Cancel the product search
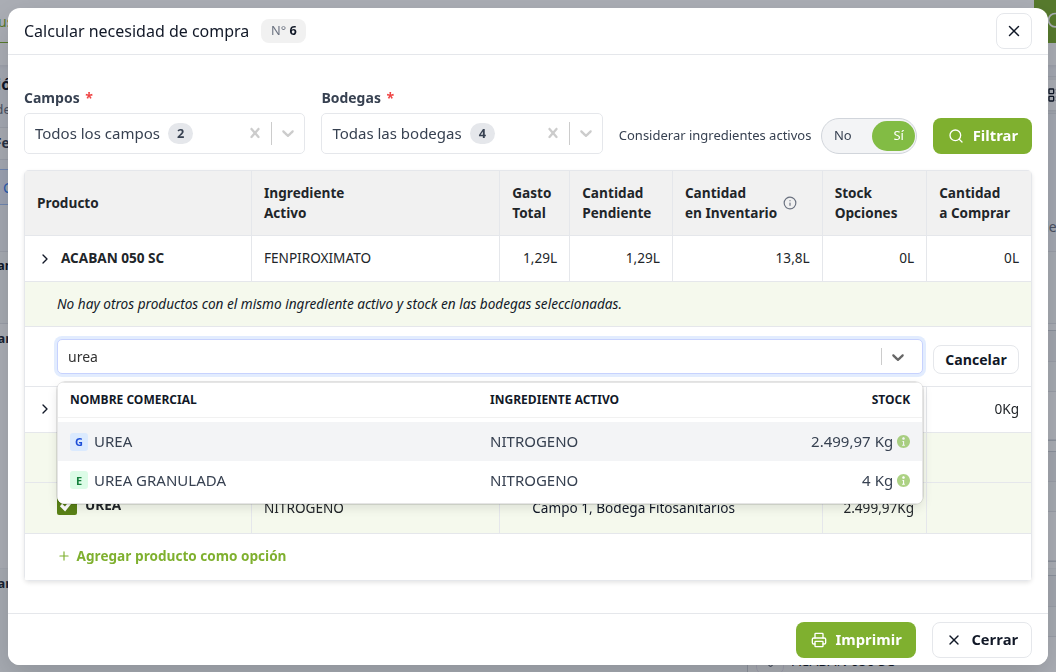 [x=976, y=360]
